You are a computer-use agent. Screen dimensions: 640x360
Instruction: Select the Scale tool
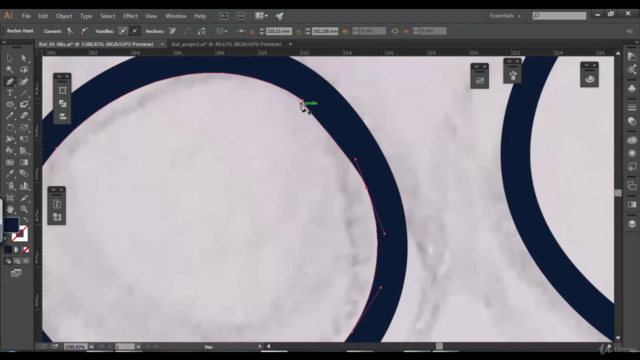tap(24, 127)
